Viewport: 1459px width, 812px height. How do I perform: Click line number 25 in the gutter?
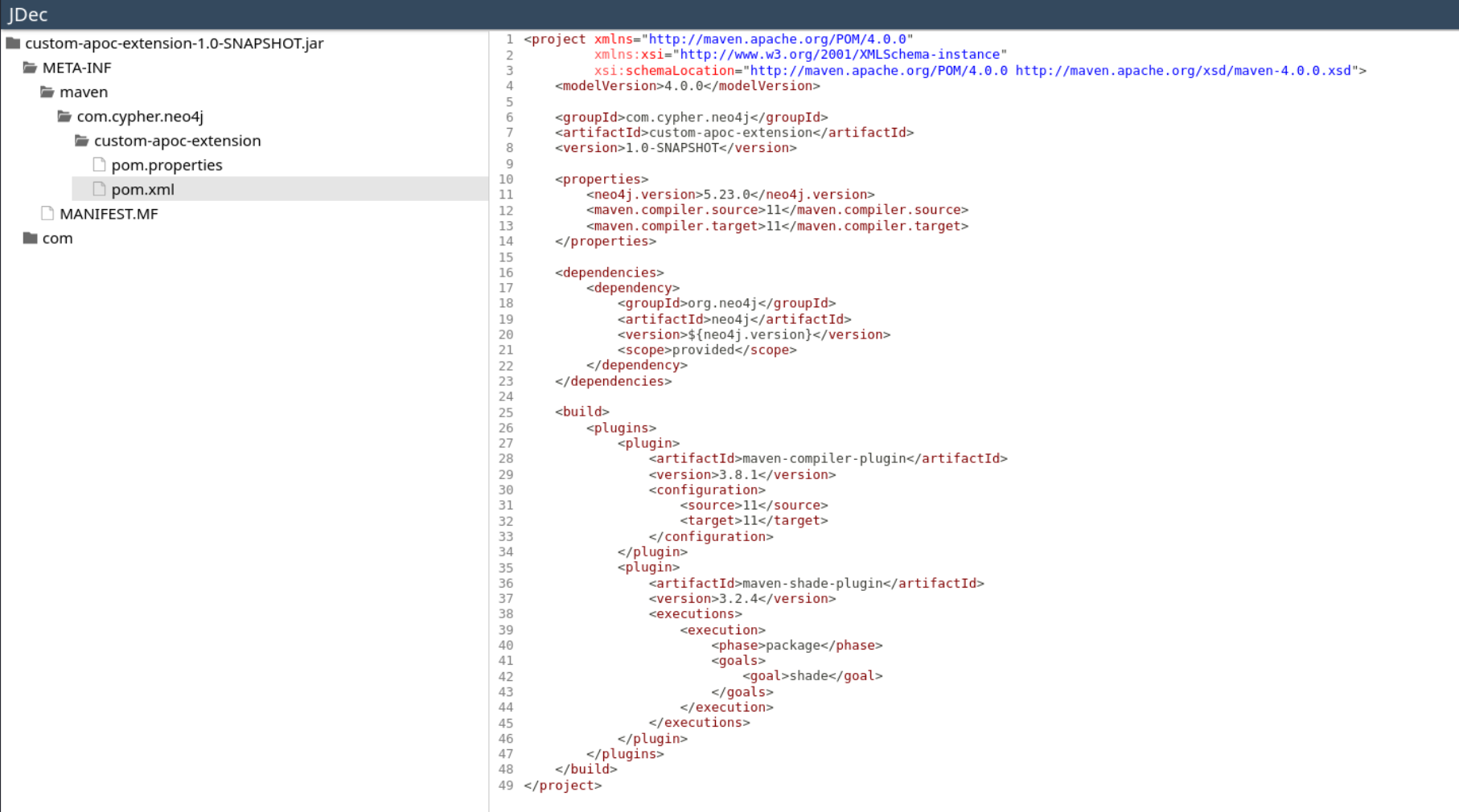coord(505,412)
